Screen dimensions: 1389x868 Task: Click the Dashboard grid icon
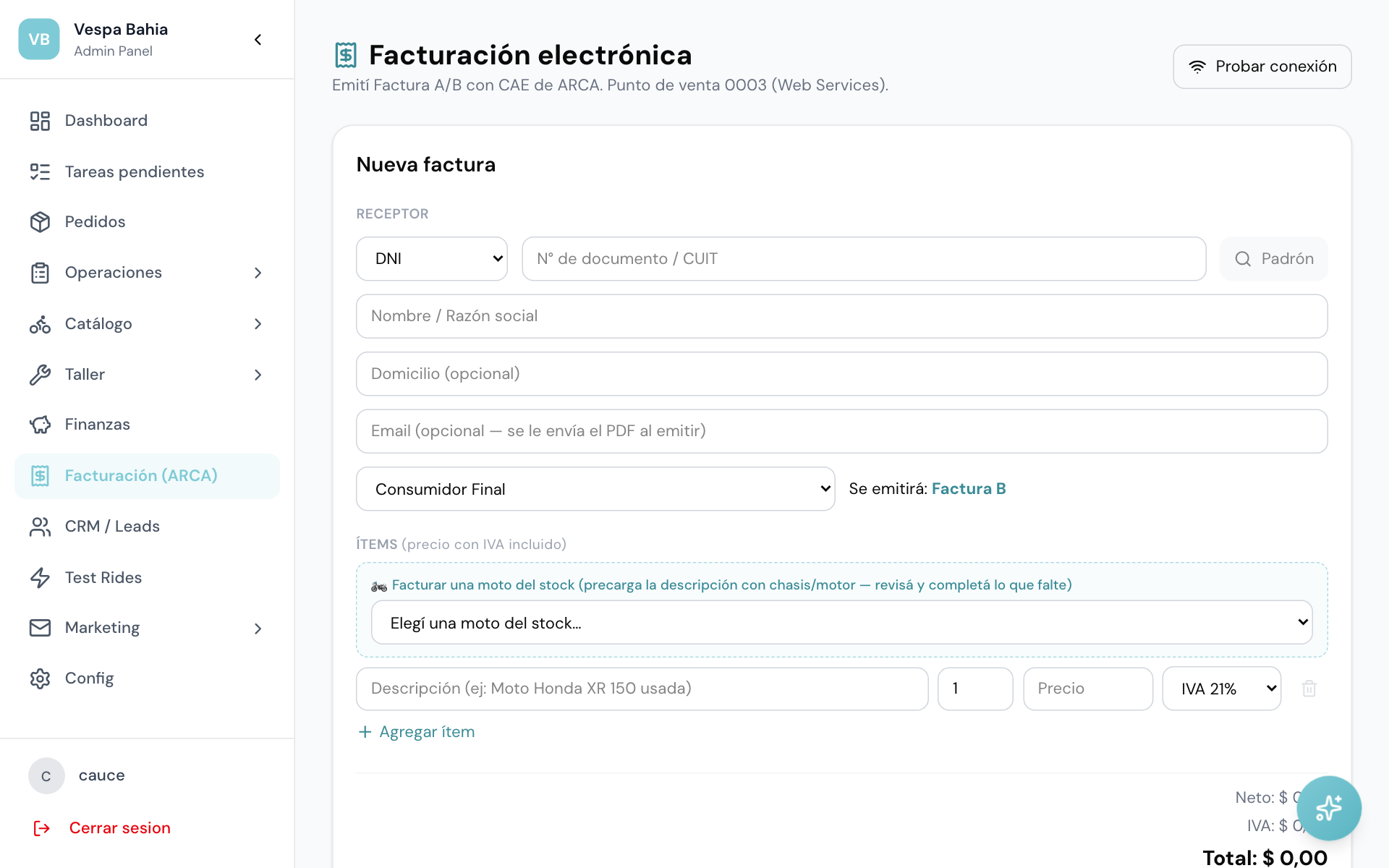40,121
